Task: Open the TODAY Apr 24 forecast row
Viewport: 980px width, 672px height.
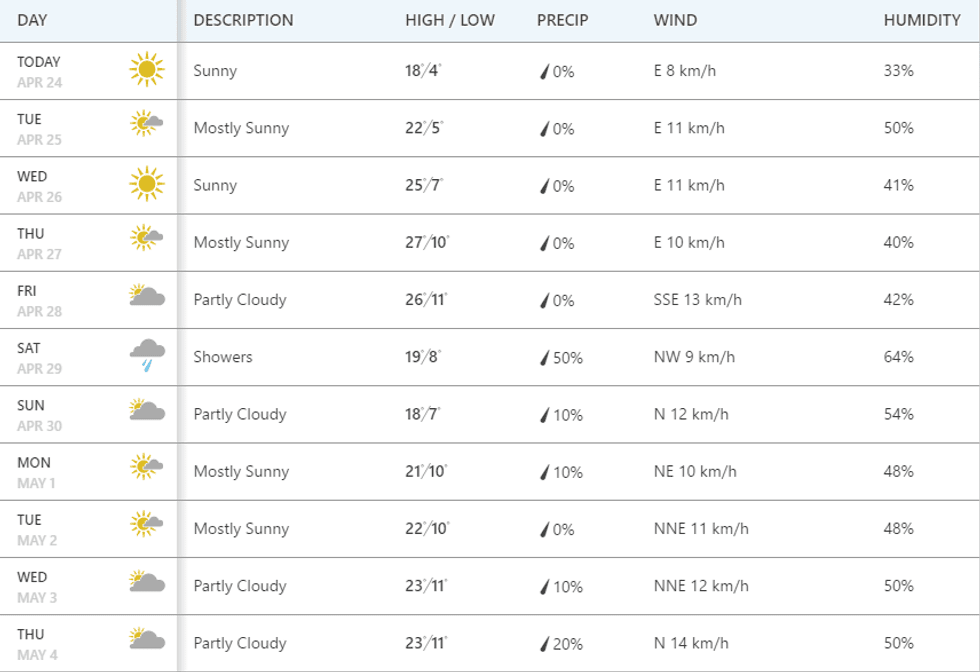Action: [39, 71]
